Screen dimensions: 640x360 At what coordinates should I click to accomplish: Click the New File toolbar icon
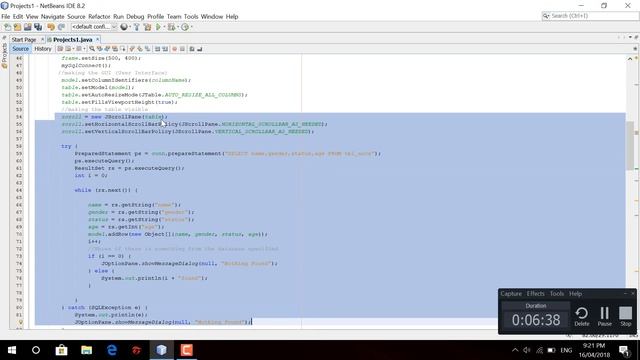click(x=7, y=27)
